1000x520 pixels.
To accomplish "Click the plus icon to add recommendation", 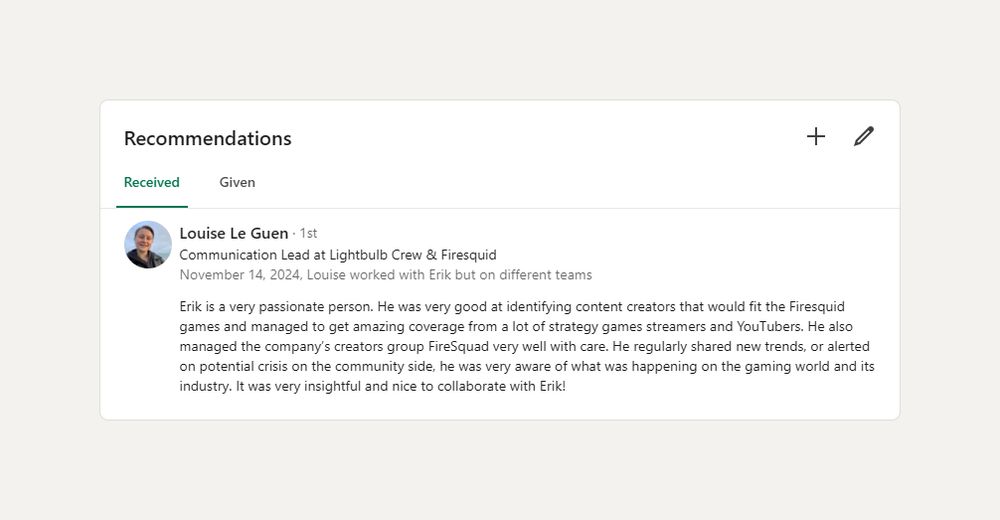I will [x=816, y=137].
